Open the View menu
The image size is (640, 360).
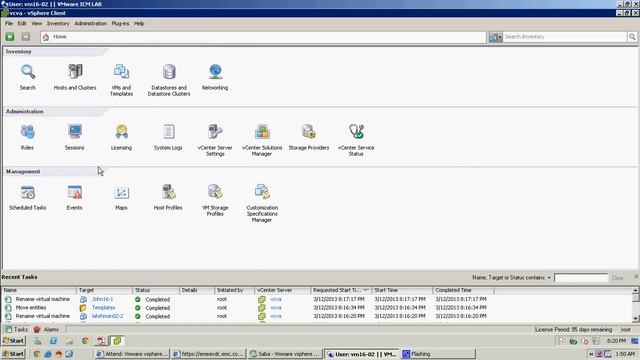[37, 24]
